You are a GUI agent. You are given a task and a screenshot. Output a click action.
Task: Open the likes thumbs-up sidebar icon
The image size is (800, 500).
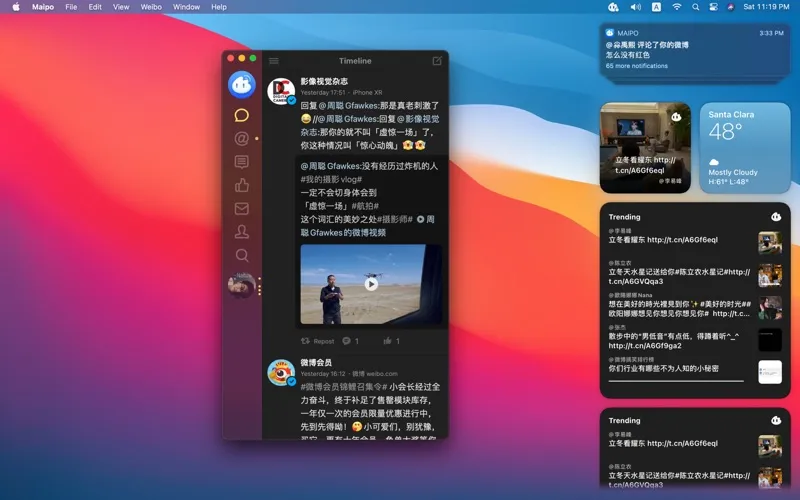tap(242, 185)
